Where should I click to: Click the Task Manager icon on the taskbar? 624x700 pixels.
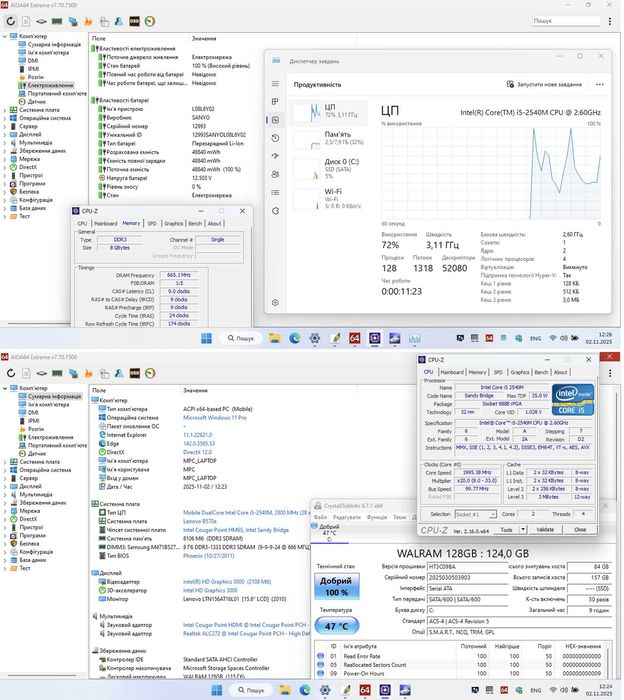pos(415,338)
